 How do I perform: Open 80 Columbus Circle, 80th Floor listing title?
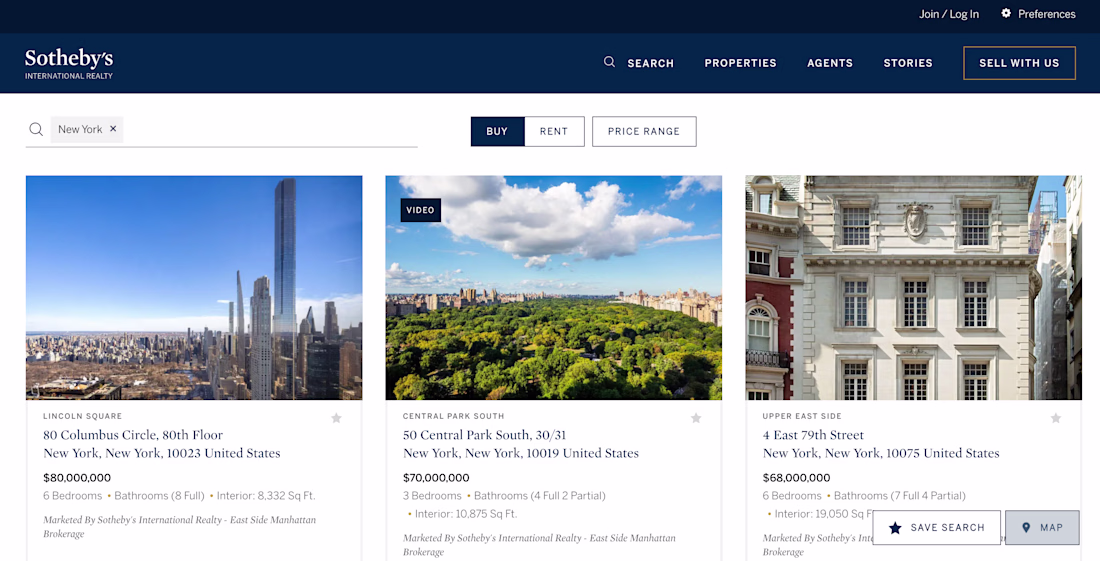(x=133, y=435)
